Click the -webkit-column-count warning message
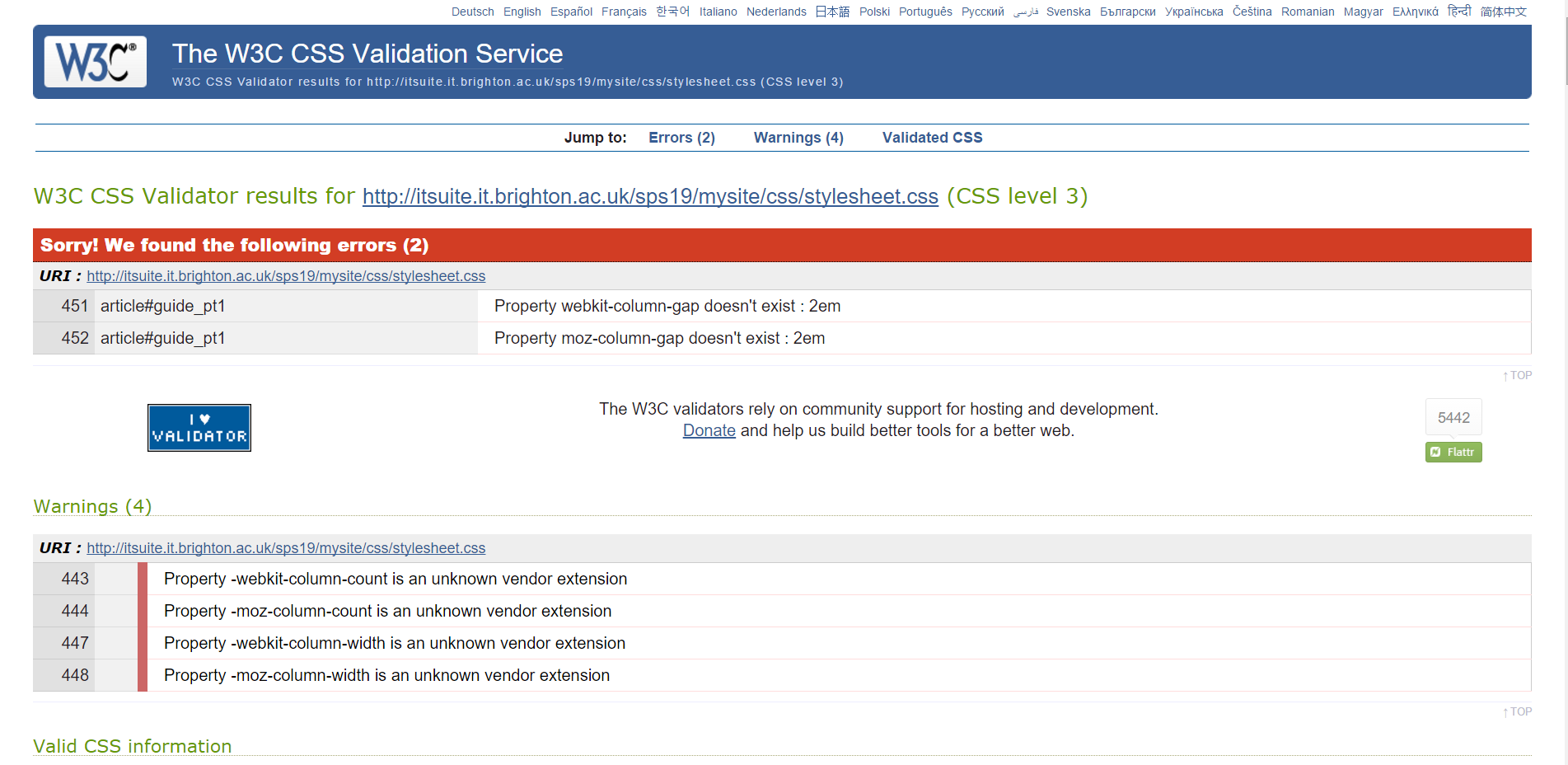 click(x=396, y=579)
